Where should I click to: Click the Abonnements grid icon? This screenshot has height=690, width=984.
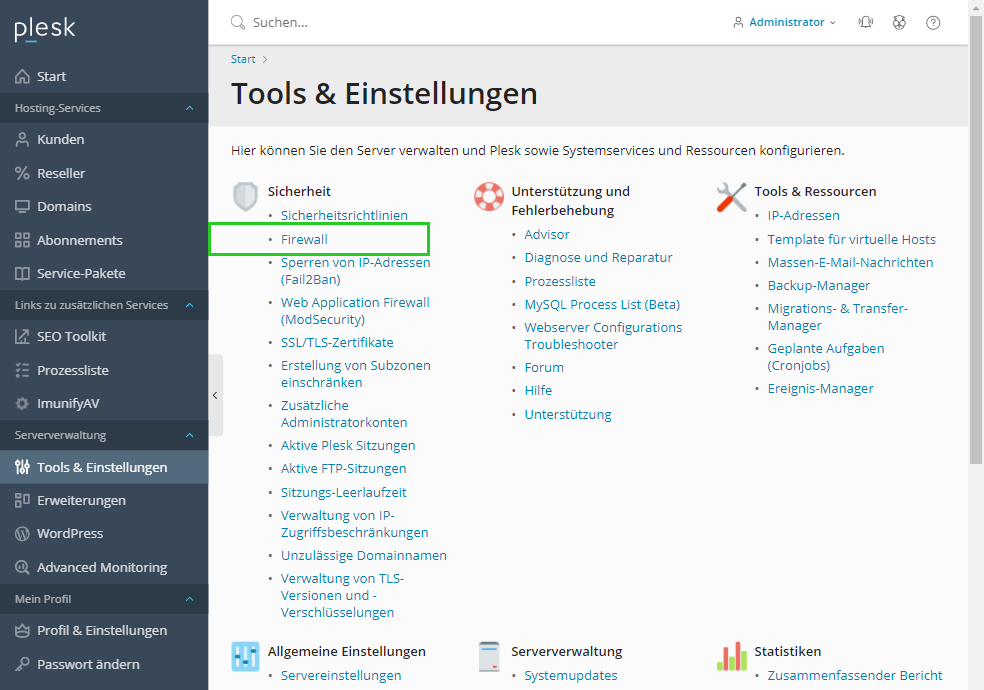(x=22, y=240)
